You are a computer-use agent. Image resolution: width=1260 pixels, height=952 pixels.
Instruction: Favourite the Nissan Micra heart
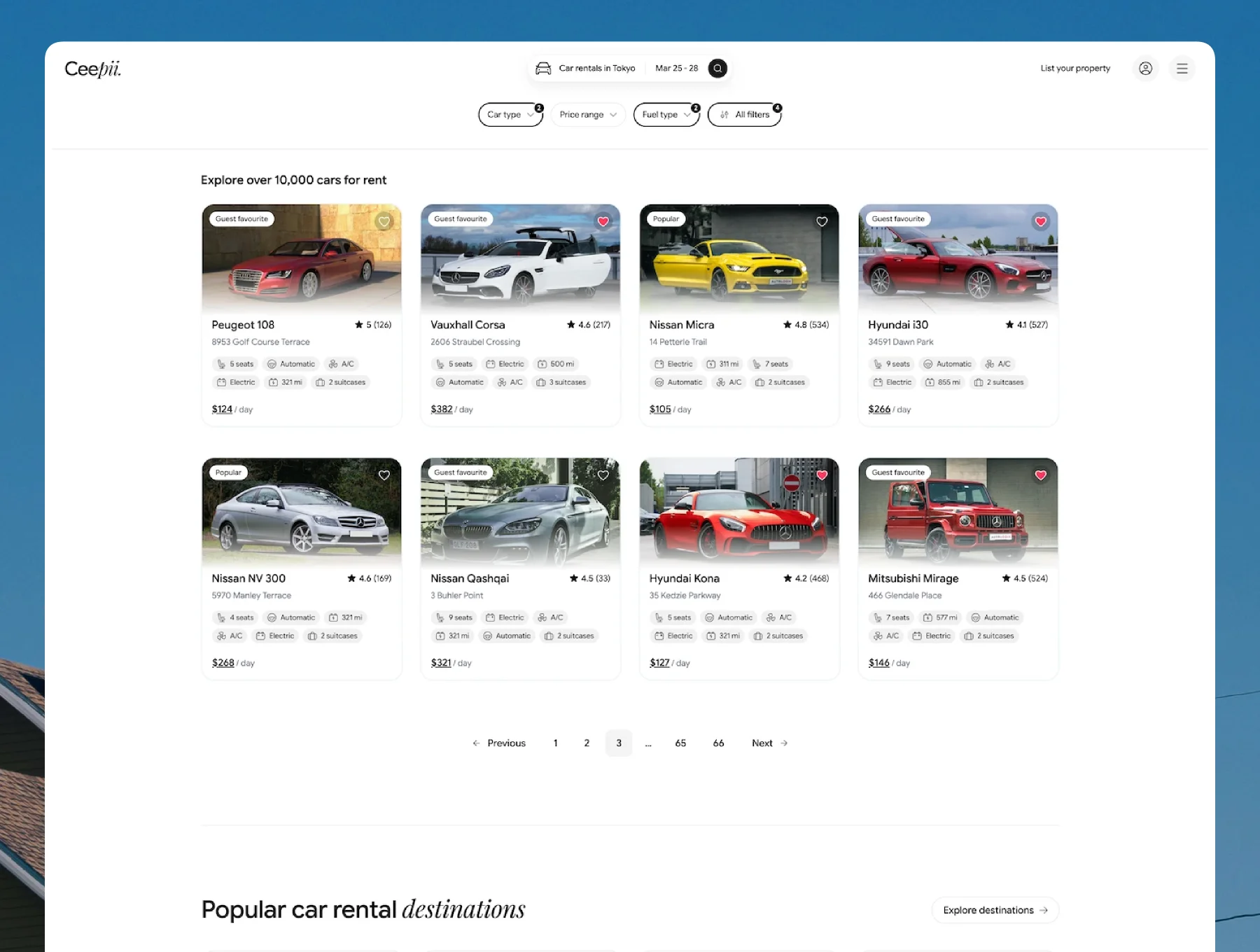tap(822, 222)
